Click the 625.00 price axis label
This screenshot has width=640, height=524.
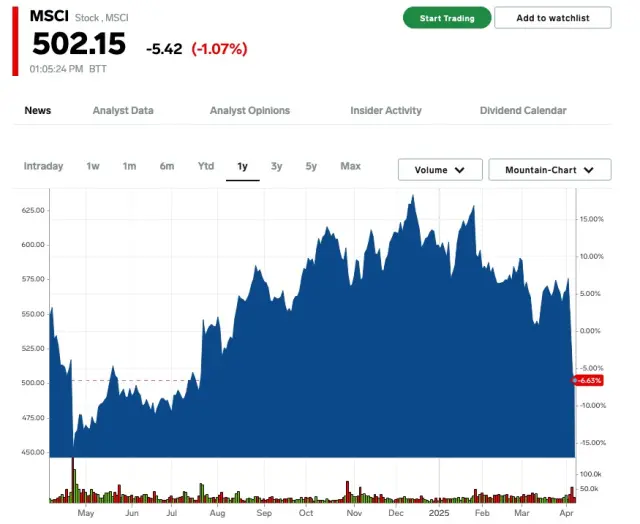(33, 210)
